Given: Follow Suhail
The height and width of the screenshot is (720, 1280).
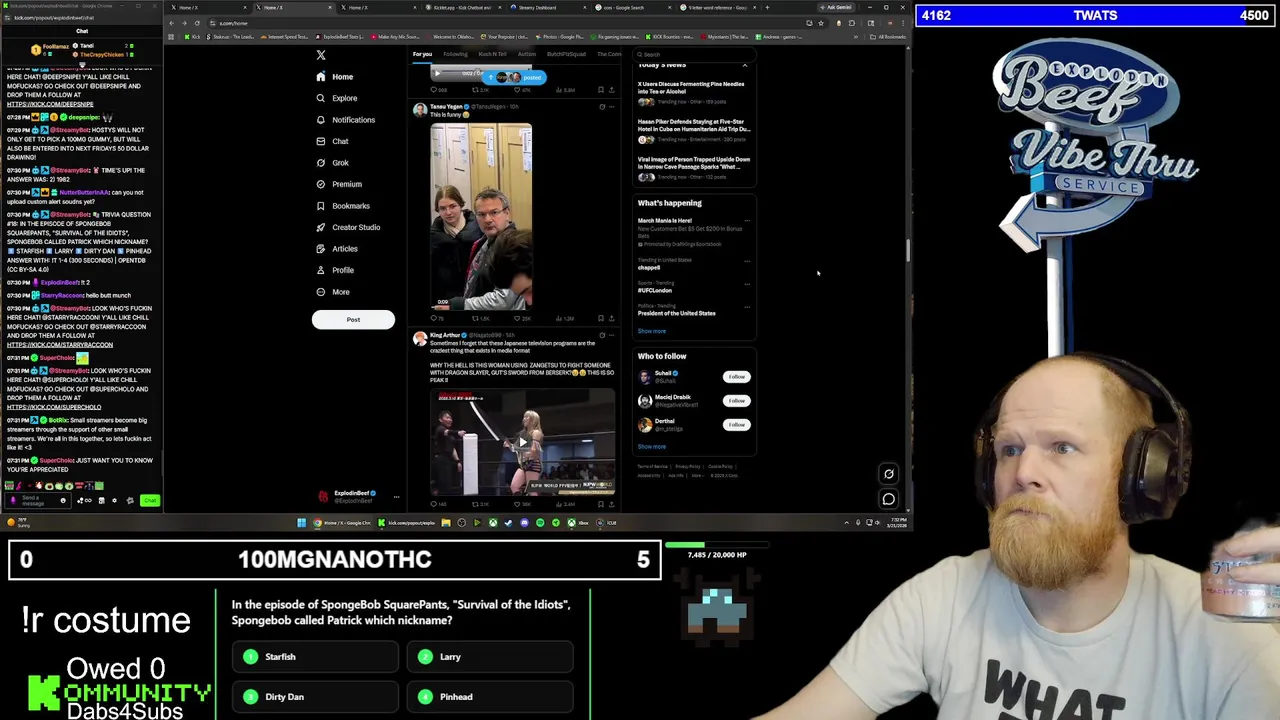Looking at the screenshot, I should click(x=736, y=377).
